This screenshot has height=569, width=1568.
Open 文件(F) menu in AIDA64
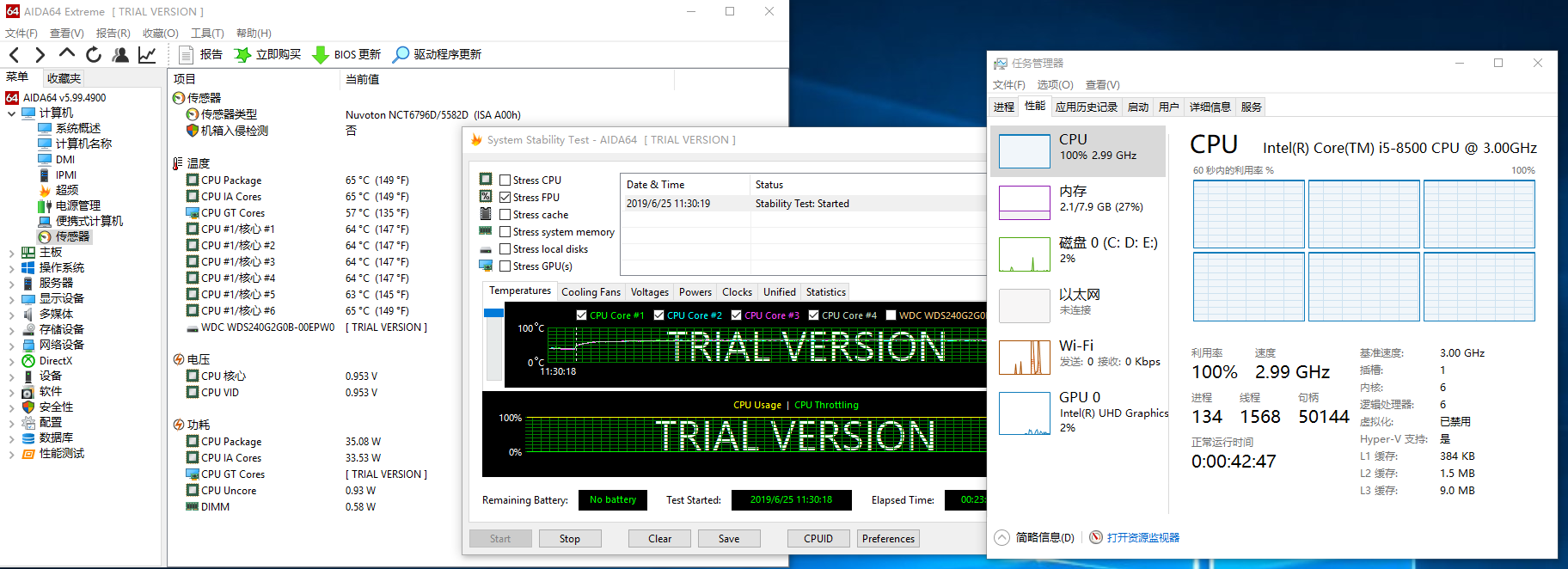click(21, 34)
